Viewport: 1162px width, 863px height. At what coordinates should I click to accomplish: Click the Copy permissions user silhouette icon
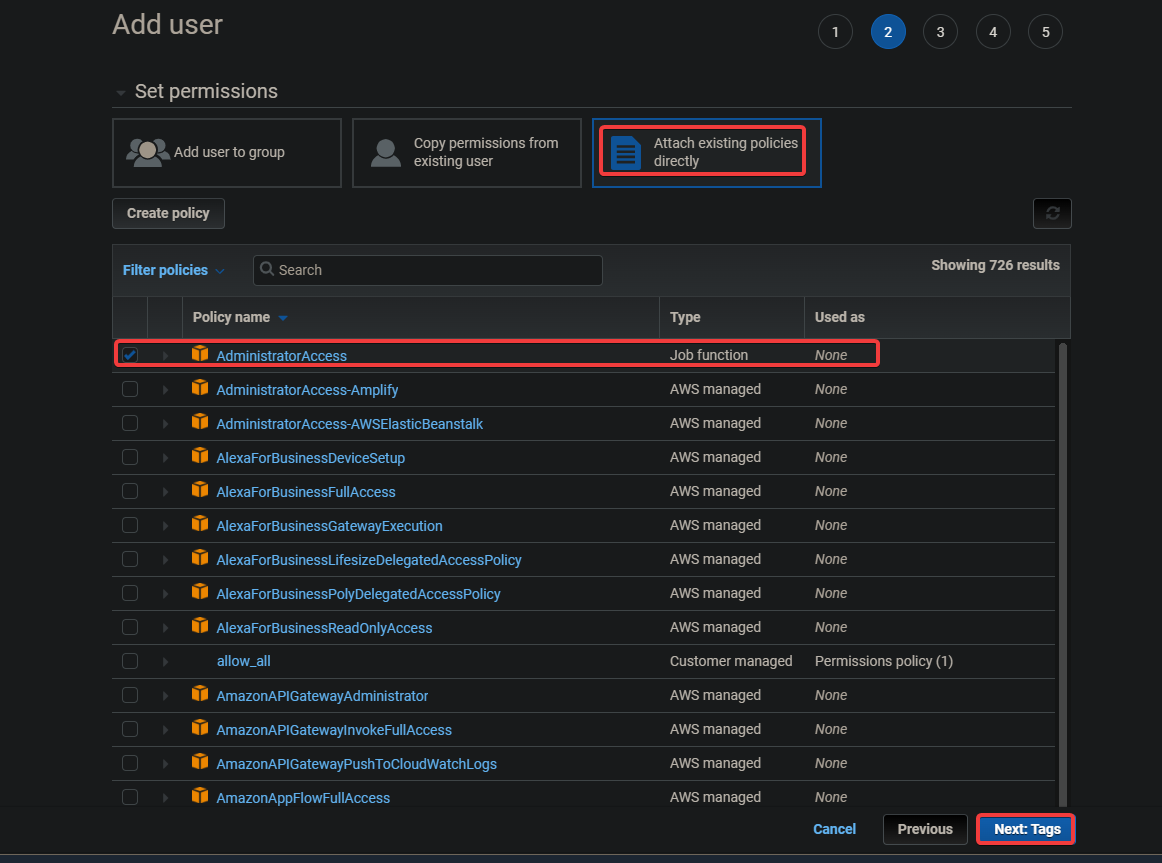click(385, 153)
